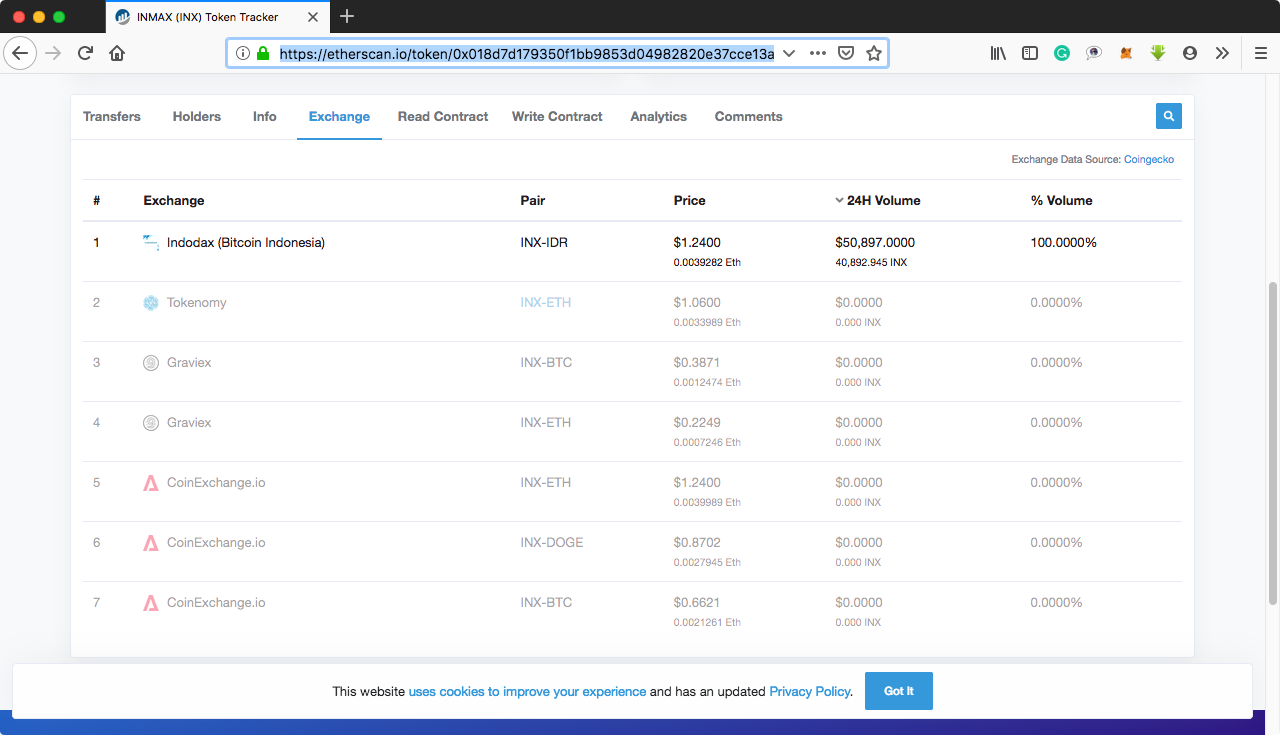Click the INX-IDR pair text
Viewport: 1280px width, 735px height.
[544, 242]
